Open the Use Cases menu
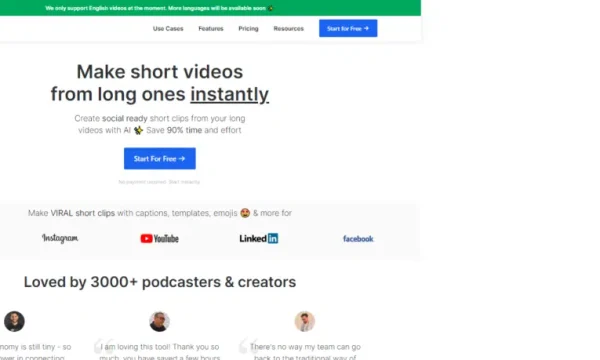 [168, 29]
